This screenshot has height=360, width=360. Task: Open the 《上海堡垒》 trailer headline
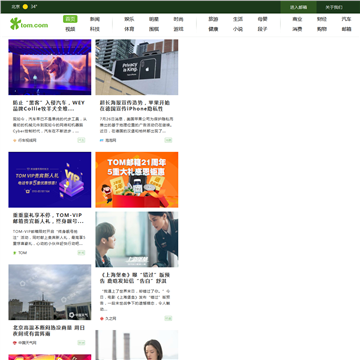pyautogui.click(x=135, y=278)
